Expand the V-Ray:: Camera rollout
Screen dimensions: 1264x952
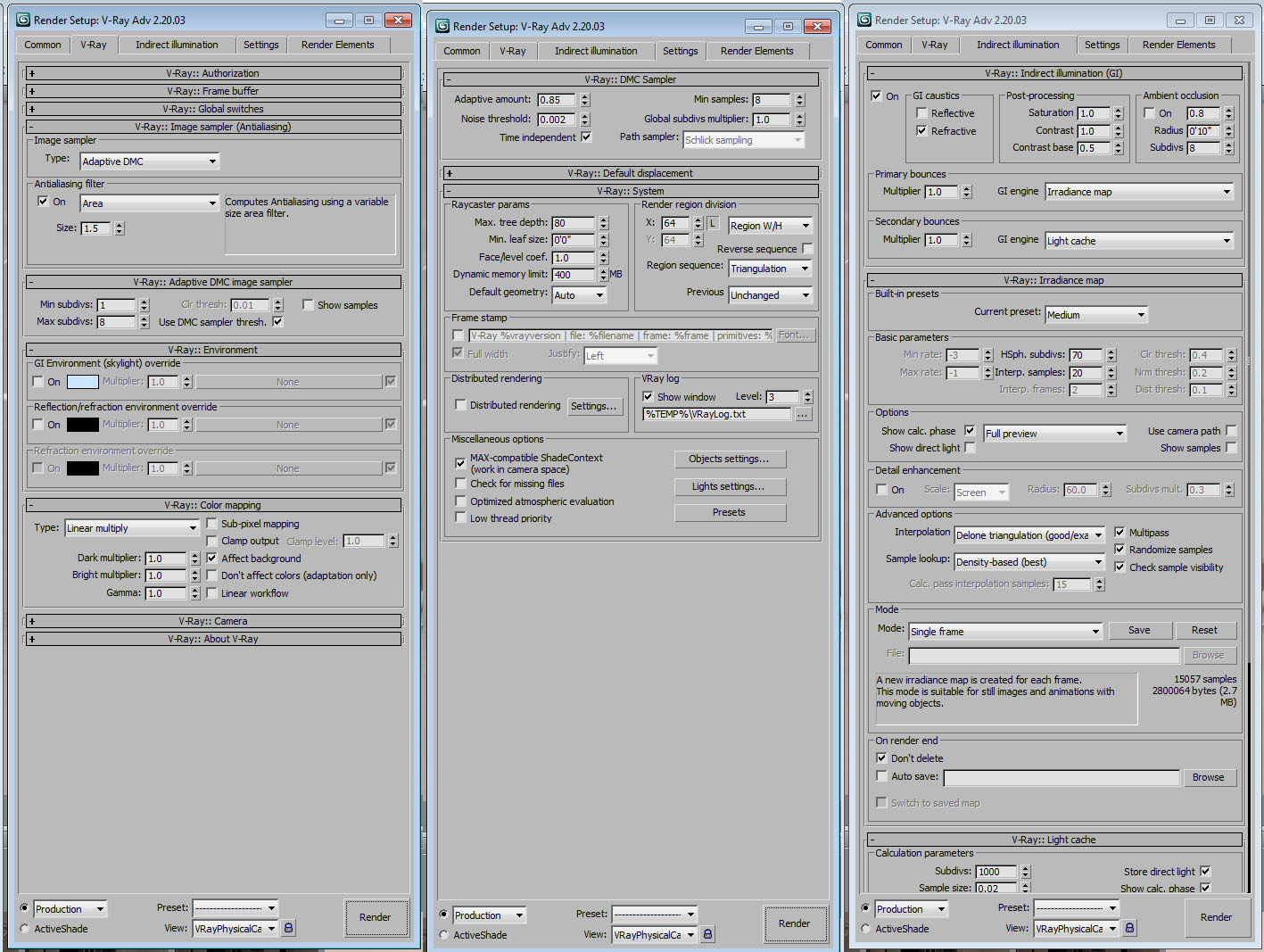[212, 621]
